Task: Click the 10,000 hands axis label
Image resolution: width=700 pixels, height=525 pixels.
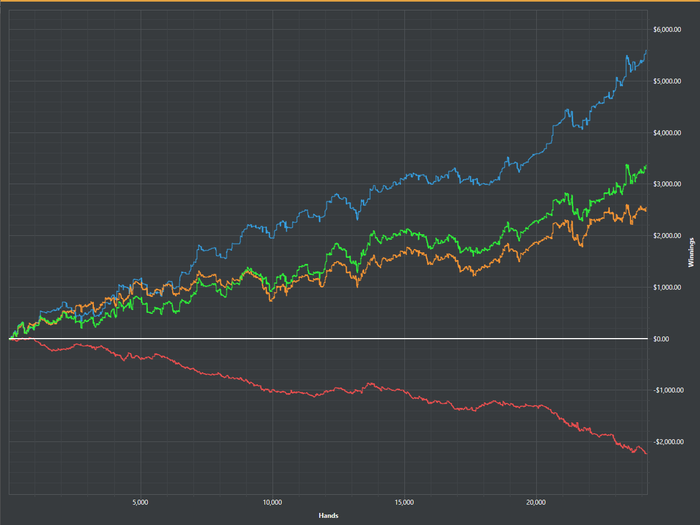Action: [x=272, y=502]
